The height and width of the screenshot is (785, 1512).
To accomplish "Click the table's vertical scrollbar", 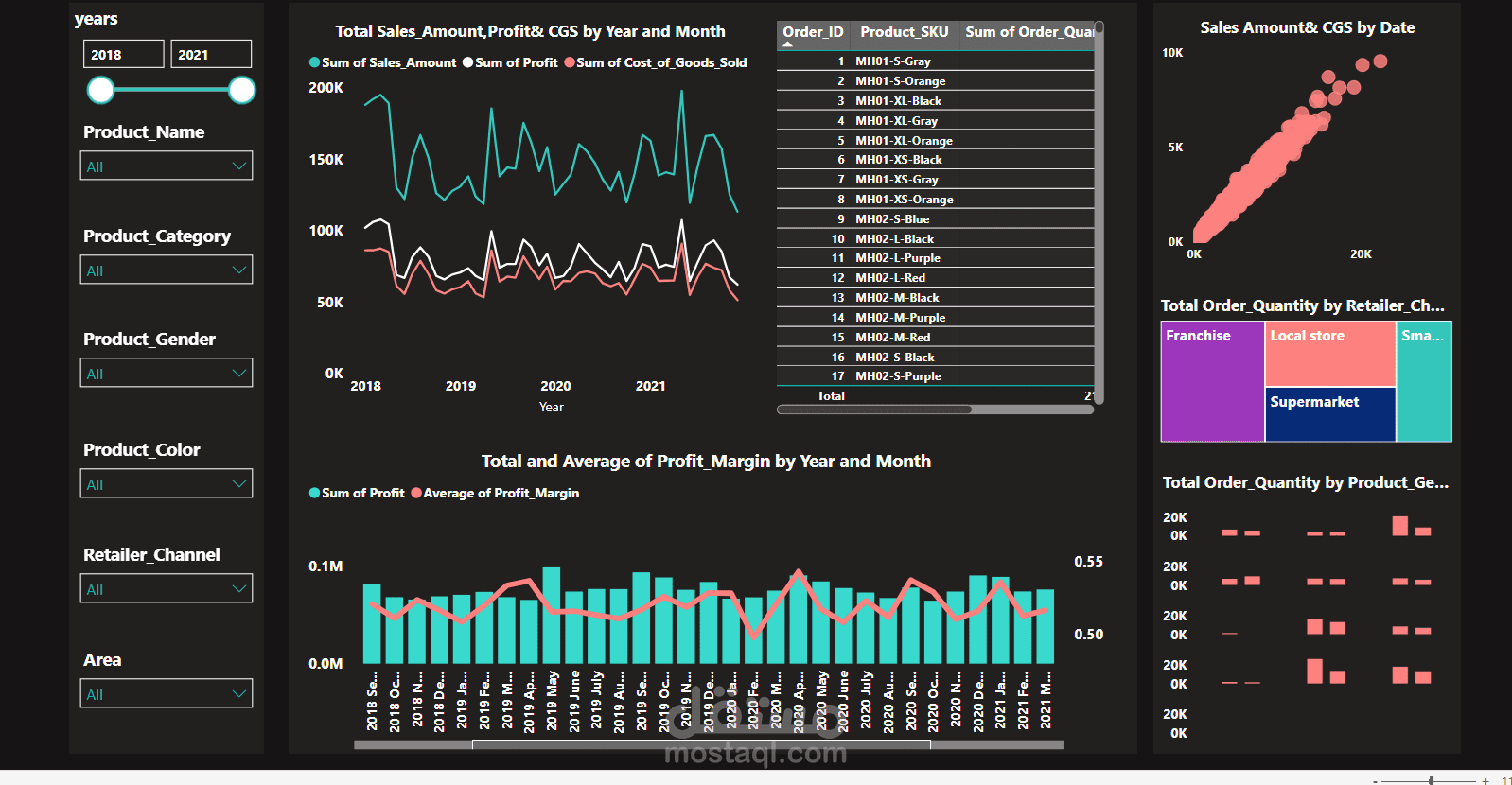I will coord(1099,213).
